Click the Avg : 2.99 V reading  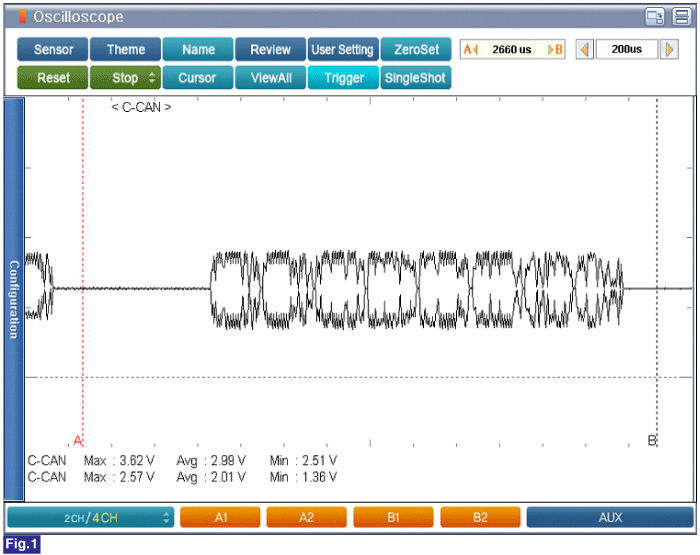point(211,460)
